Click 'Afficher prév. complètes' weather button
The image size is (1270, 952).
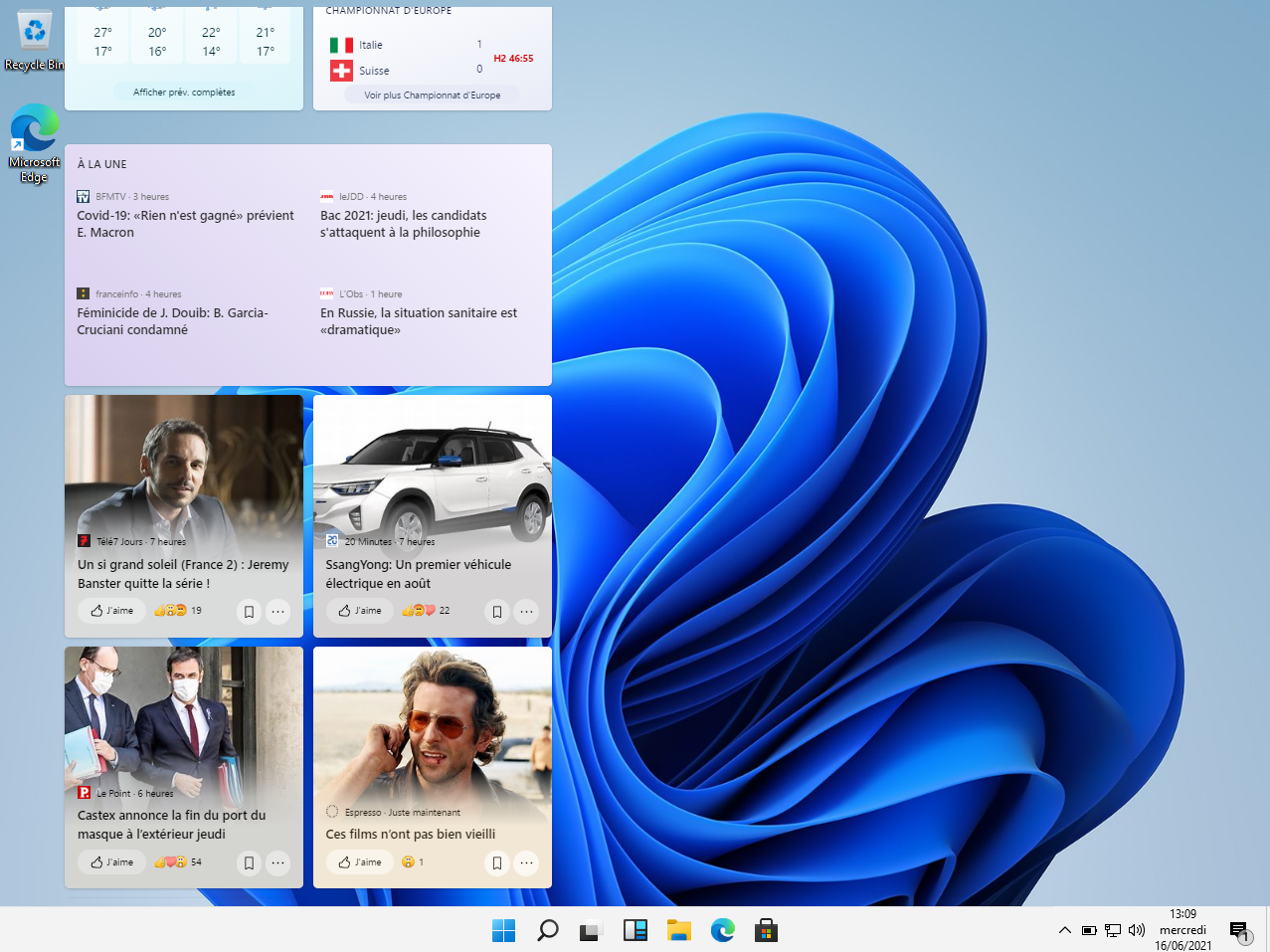[184, 93]
